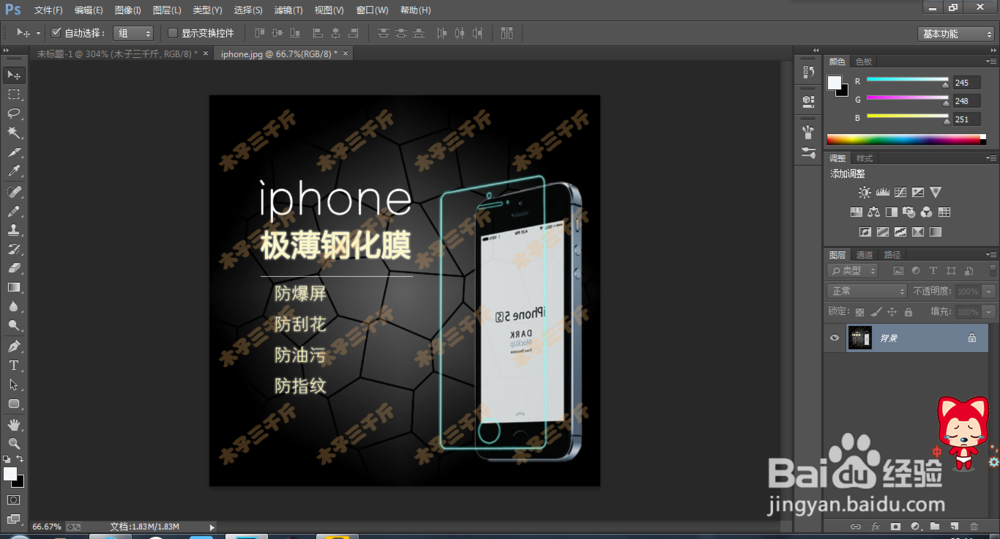This screenshot has width=1000, height=539.
Task: Select the Rectangle shape tool
Action: 13,404
